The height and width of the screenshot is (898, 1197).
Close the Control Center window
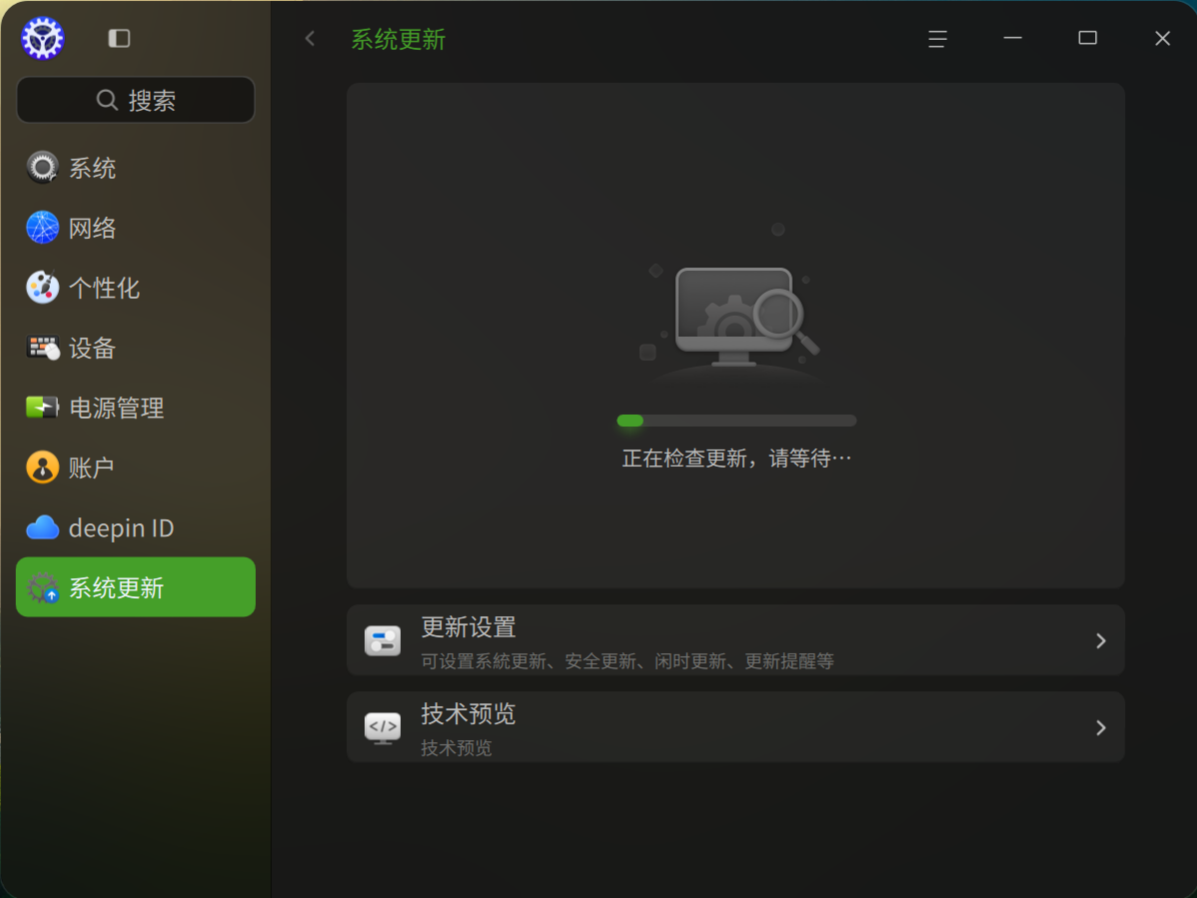(x=1162, y=38)
